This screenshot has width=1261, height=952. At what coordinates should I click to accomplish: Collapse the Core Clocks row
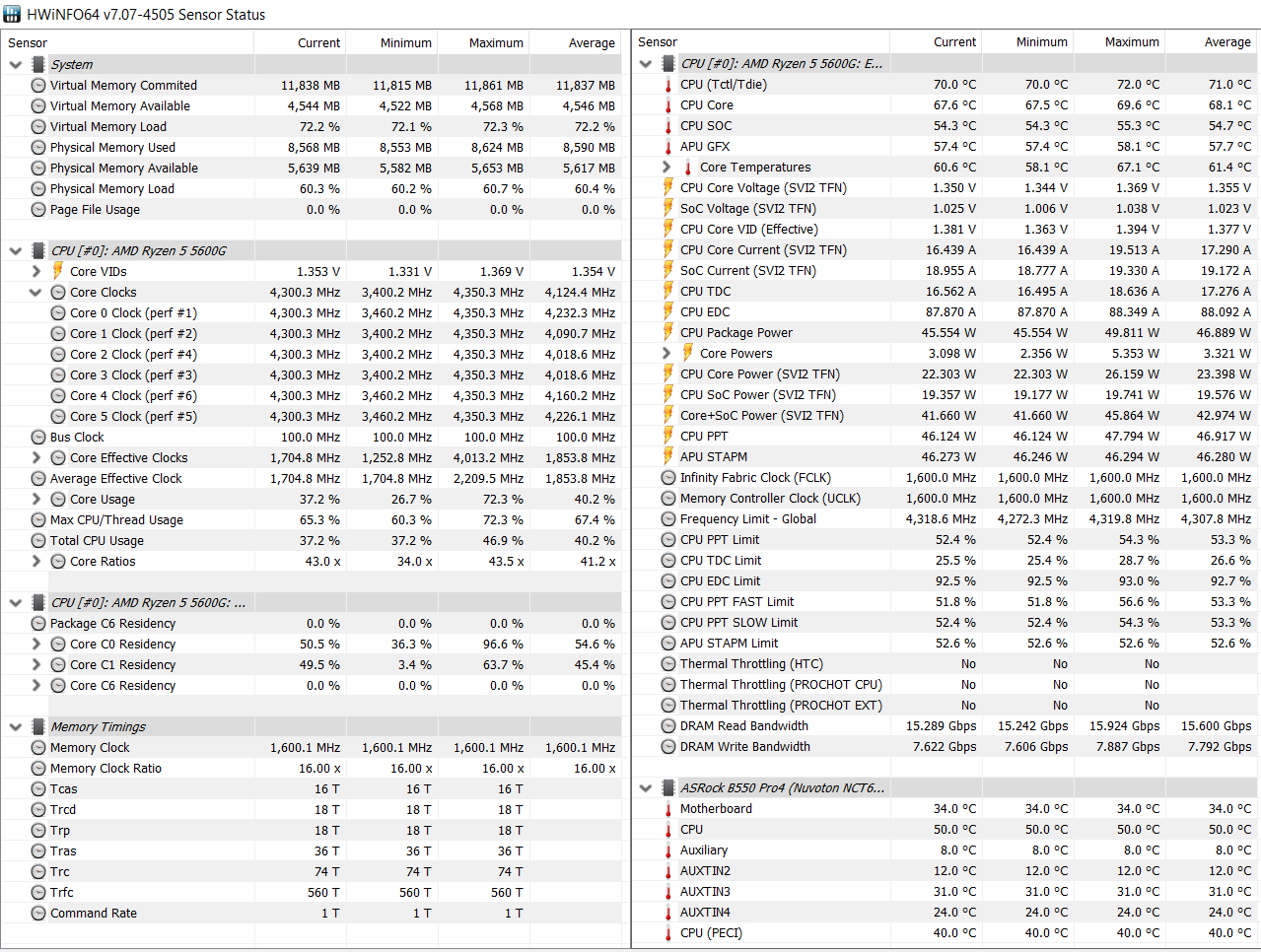coord(36,292)
